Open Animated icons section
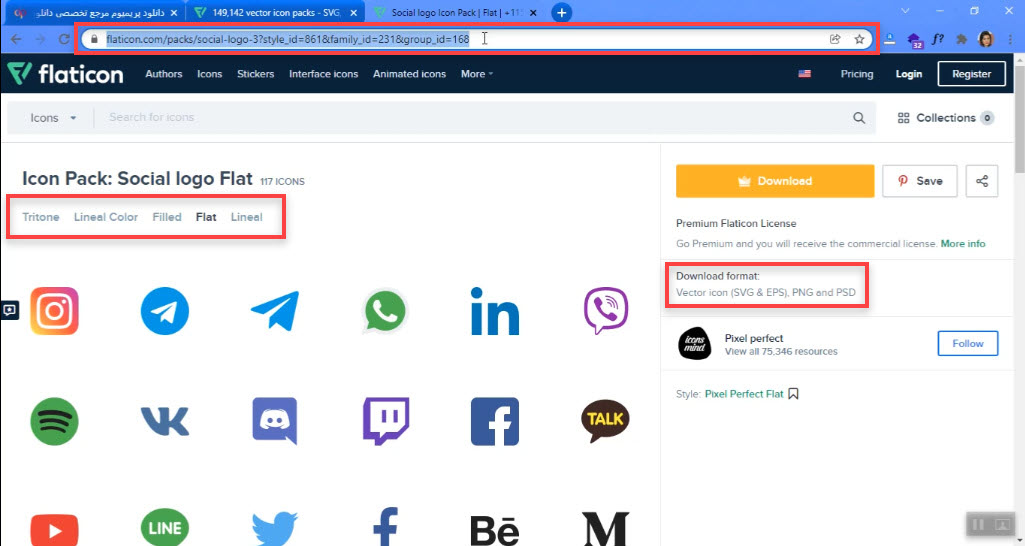Viewport: 1025px width, 546px height. (x=409, y=74)
